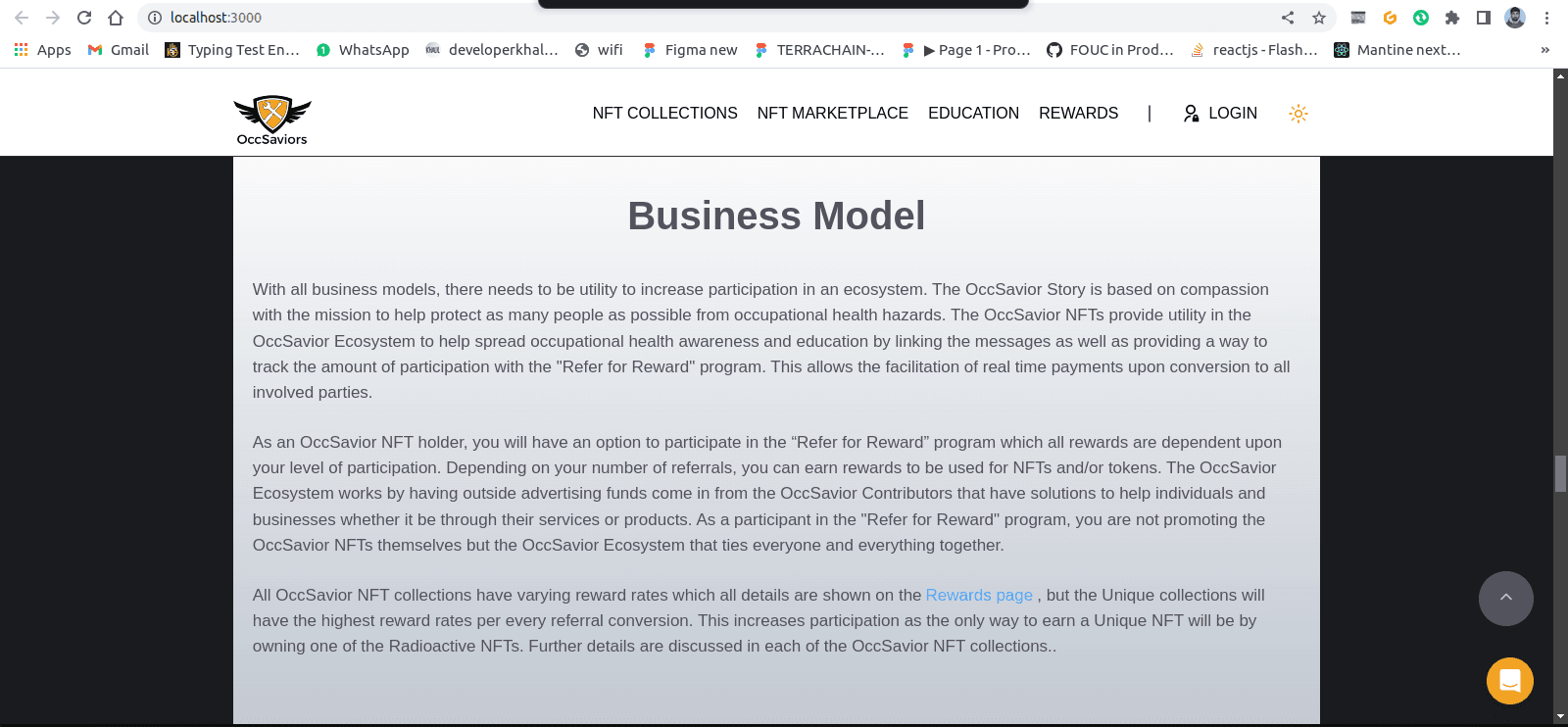Click the OccSaviors logo

(271, 120)
